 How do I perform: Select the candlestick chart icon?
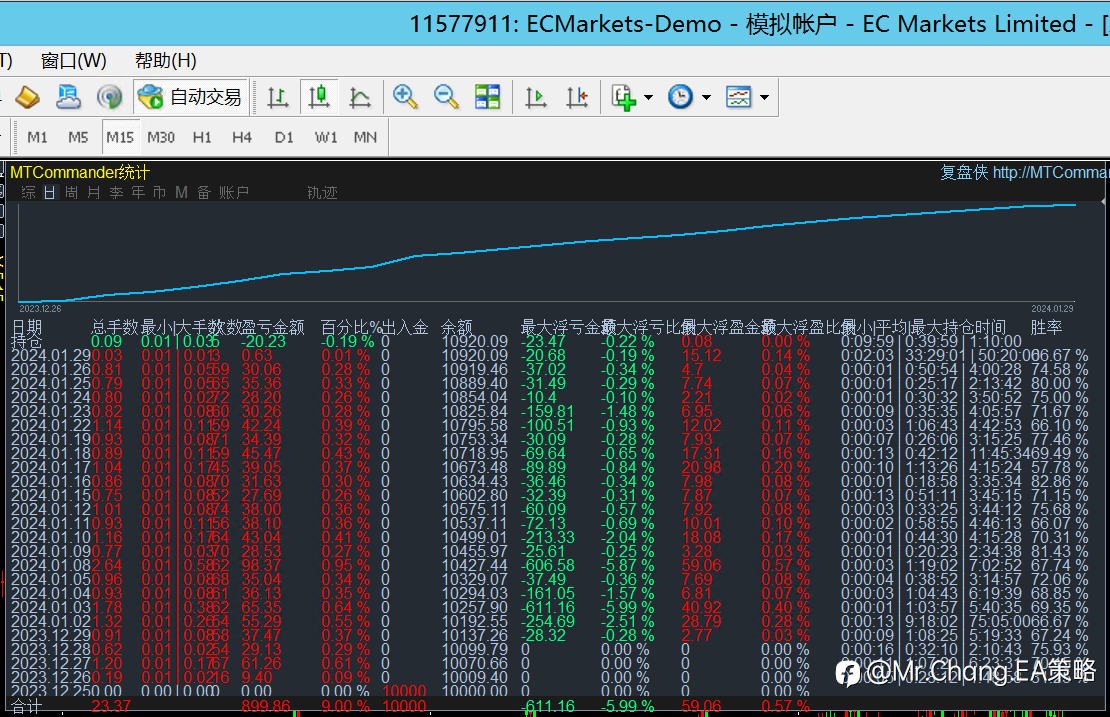coord(319,97)
